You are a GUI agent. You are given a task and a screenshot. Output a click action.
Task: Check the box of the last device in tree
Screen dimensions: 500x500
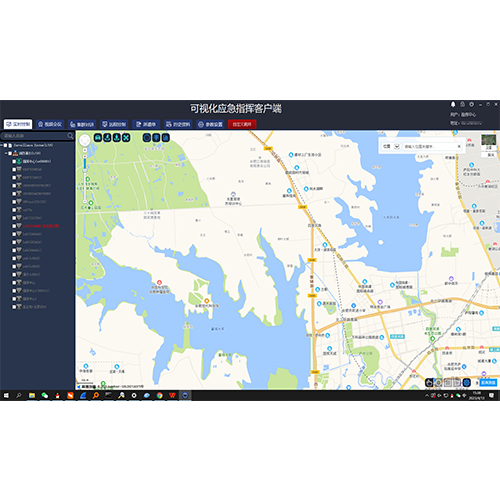[x=14, y=307]
